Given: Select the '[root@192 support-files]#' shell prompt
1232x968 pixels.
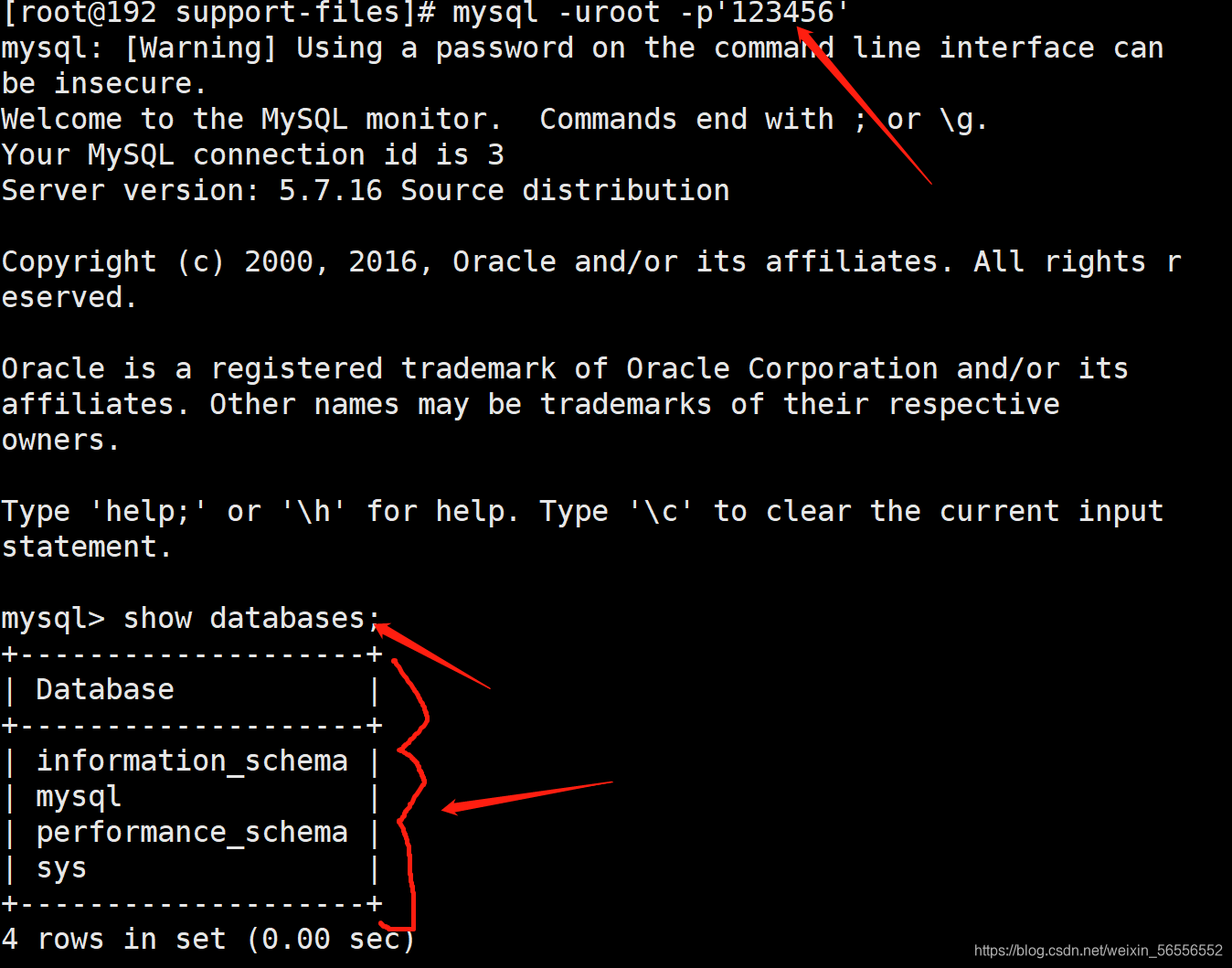Looking at the screenshot, I should [219, 13].
